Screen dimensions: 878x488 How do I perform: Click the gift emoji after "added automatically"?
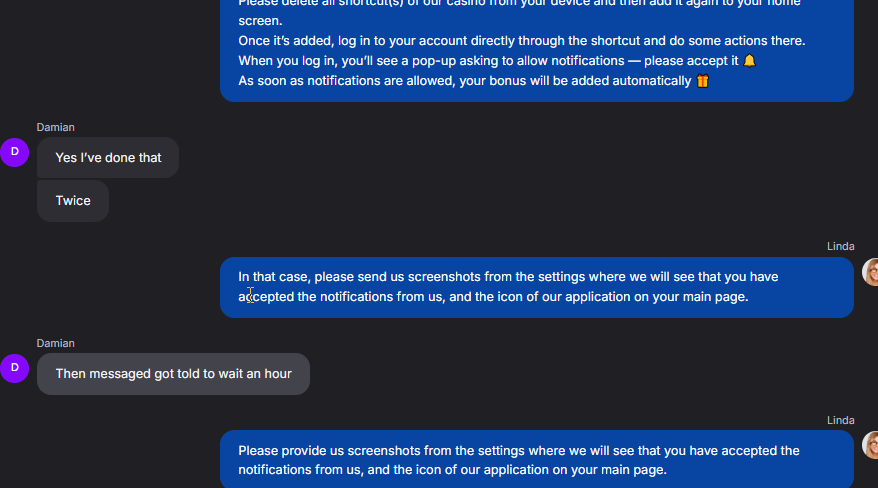(x=703, y=81)
